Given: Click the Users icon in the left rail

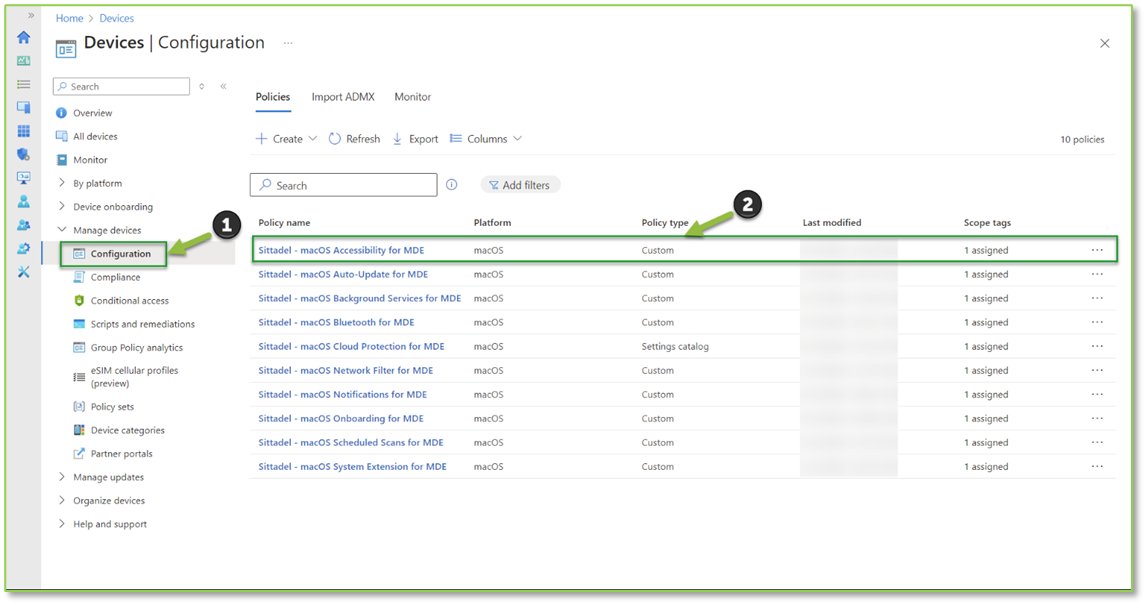Looking at the screenshot, I should (23, 201).
